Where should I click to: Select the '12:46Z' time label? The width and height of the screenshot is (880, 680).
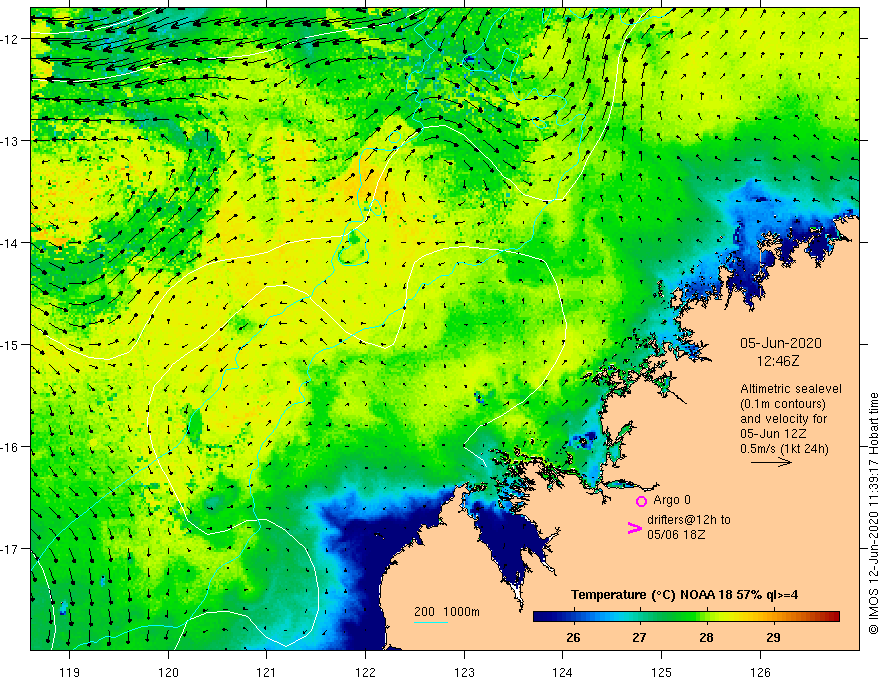pyautogui.click(x=778, y=361)
